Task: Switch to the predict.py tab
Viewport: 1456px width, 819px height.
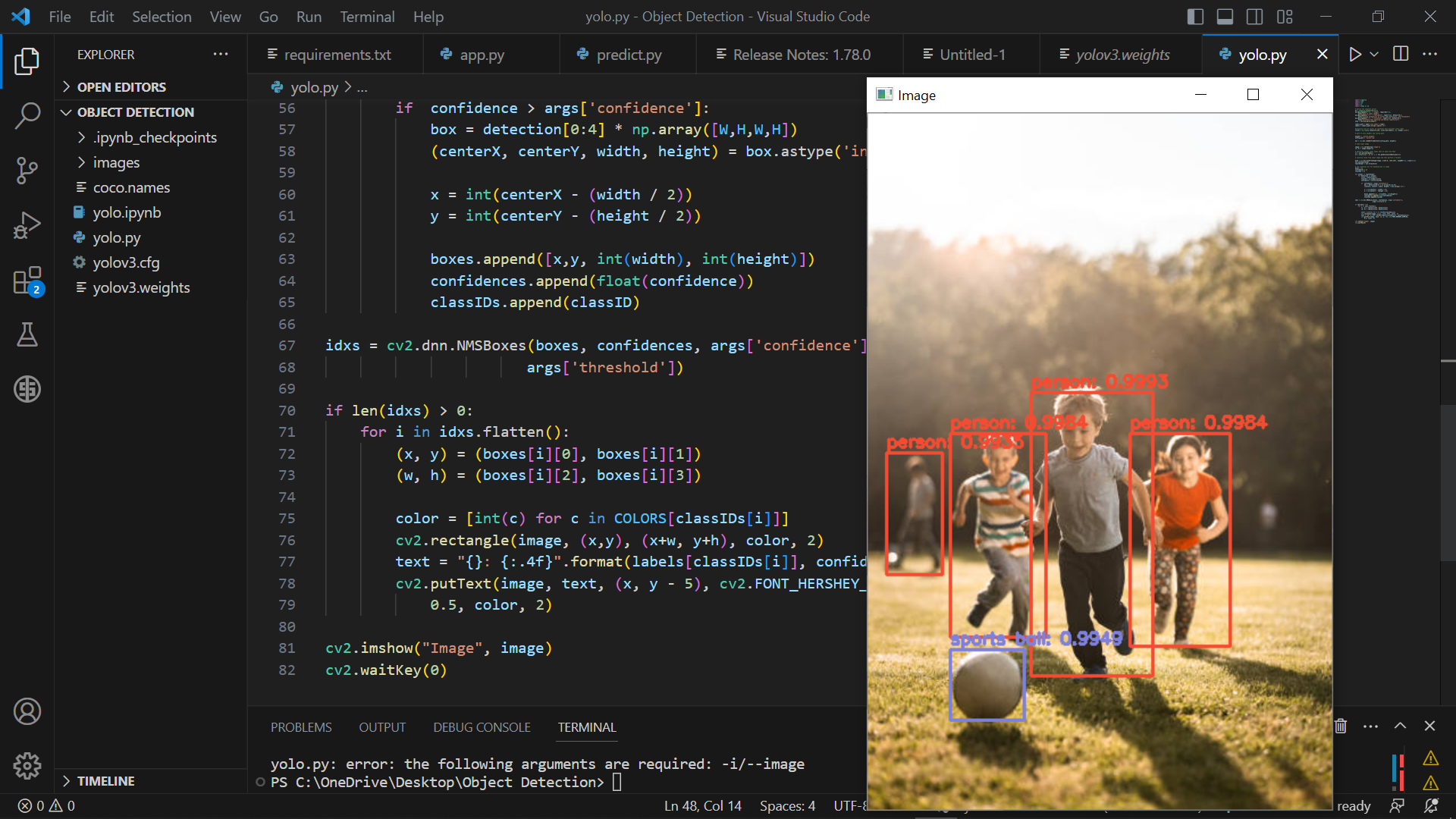Action: [628, 55]
